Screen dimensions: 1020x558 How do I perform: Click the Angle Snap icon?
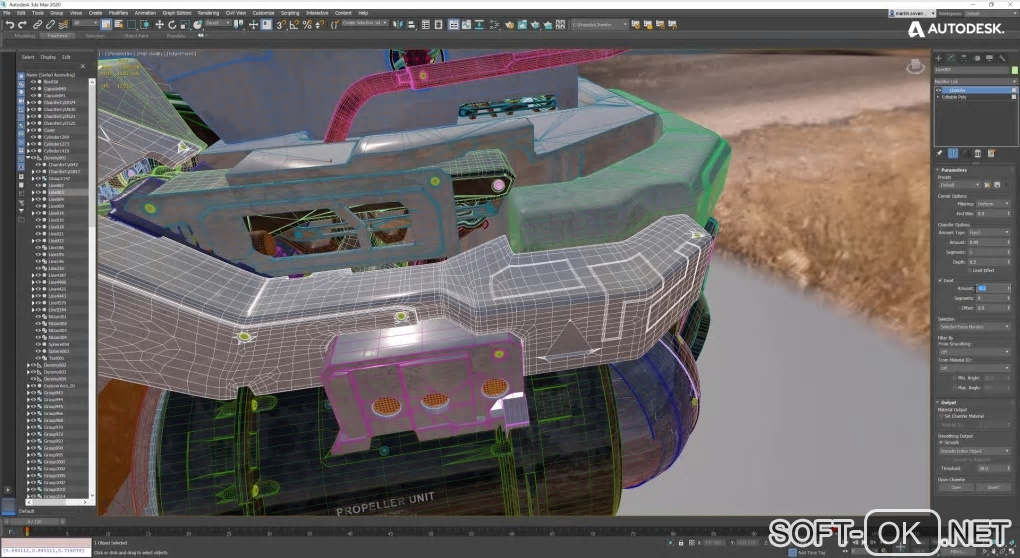294,25
